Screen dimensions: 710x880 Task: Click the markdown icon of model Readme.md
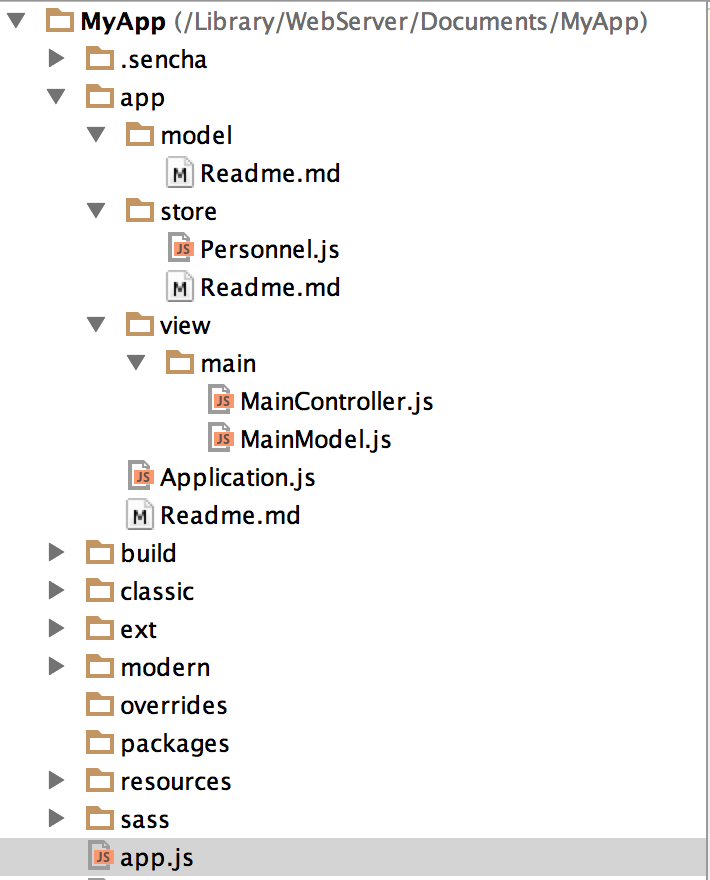click(x=181, y=173)
